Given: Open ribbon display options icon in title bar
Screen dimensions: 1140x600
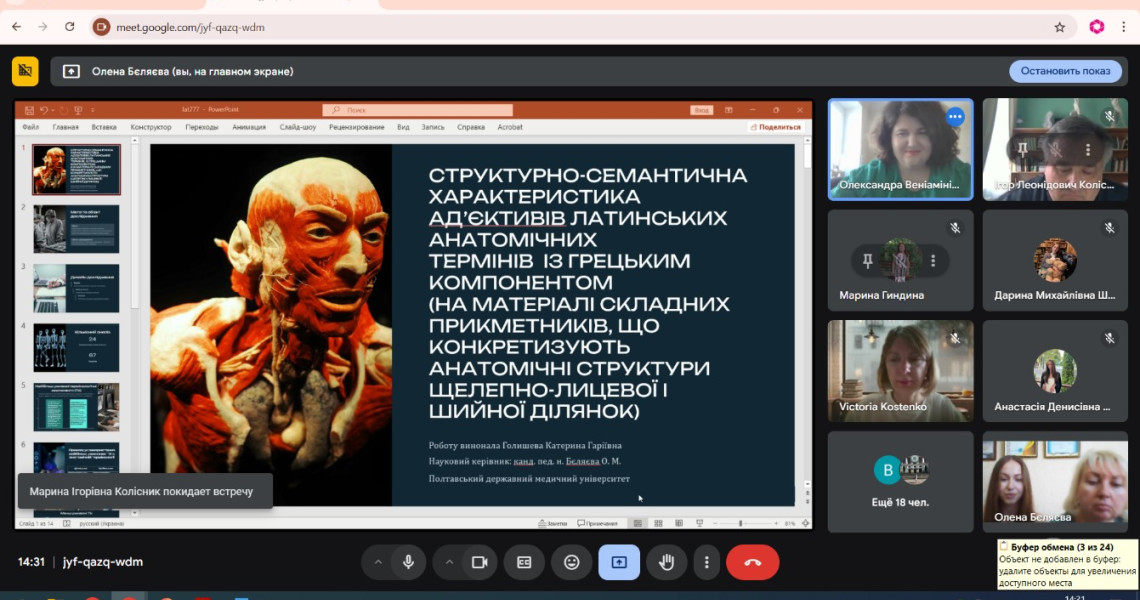Looking at the screenshot, I should point(728,110).
